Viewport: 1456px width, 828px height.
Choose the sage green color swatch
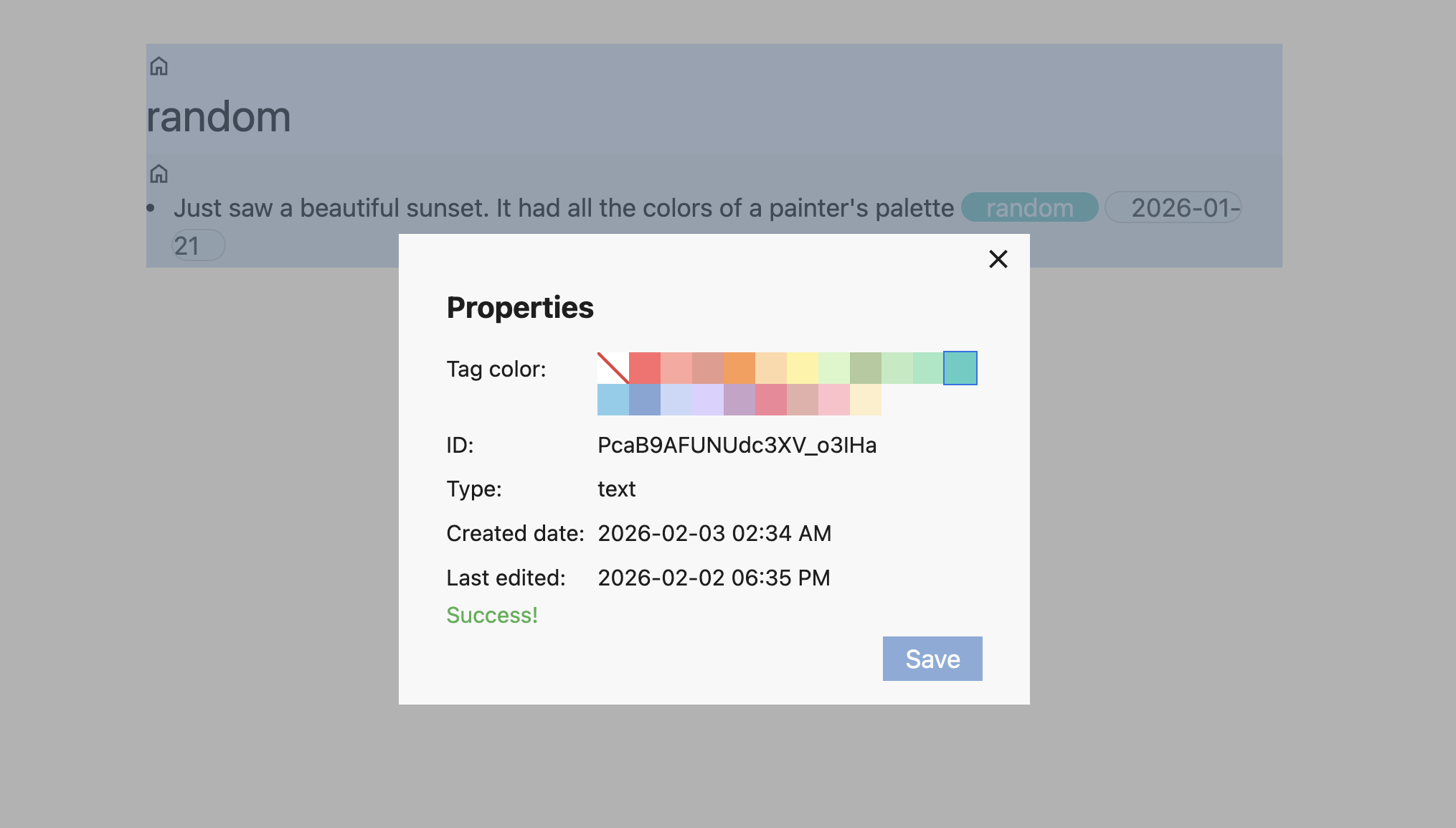(865, 368)
